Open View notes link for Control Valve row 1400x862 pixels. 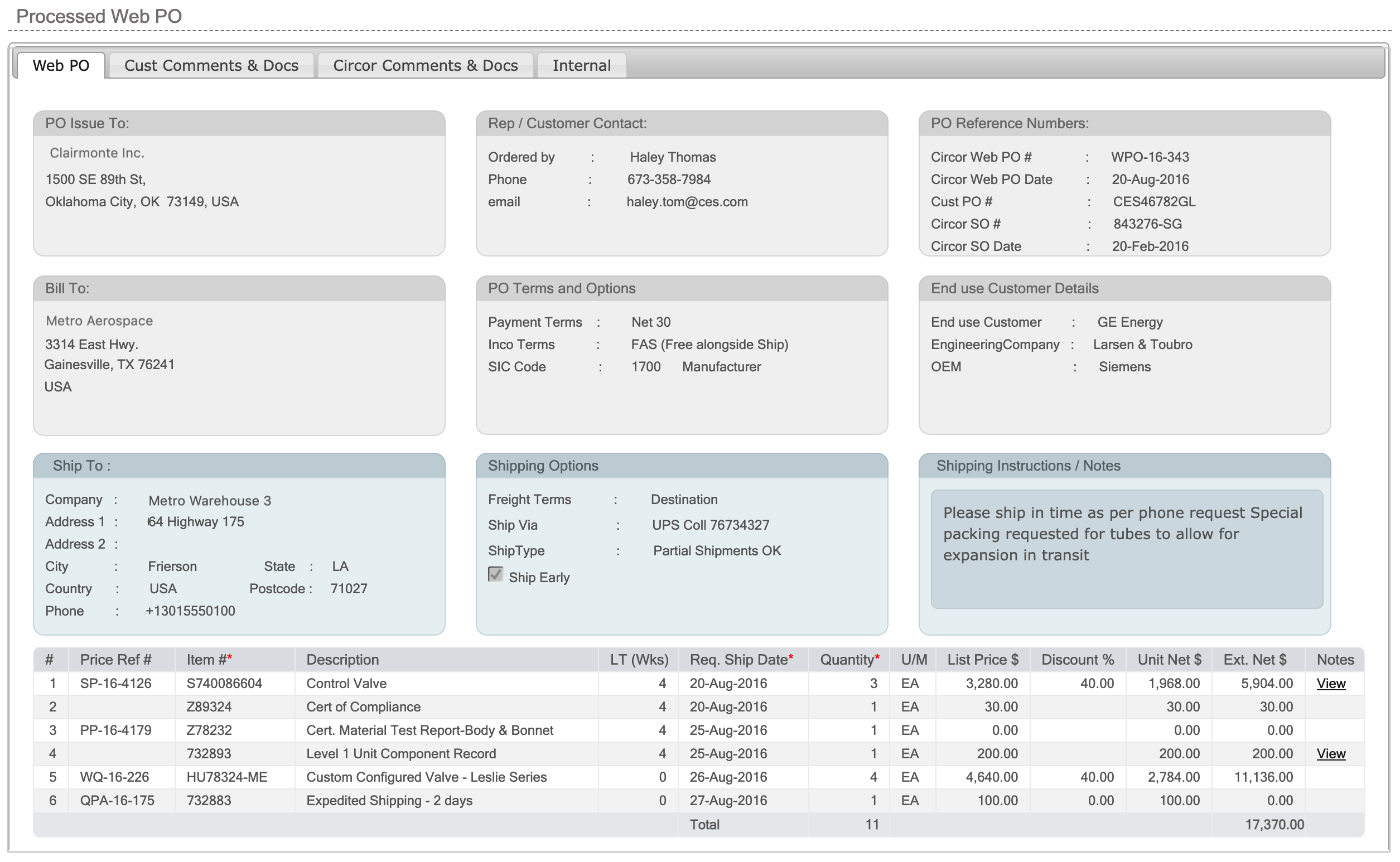click(1331, 684)
